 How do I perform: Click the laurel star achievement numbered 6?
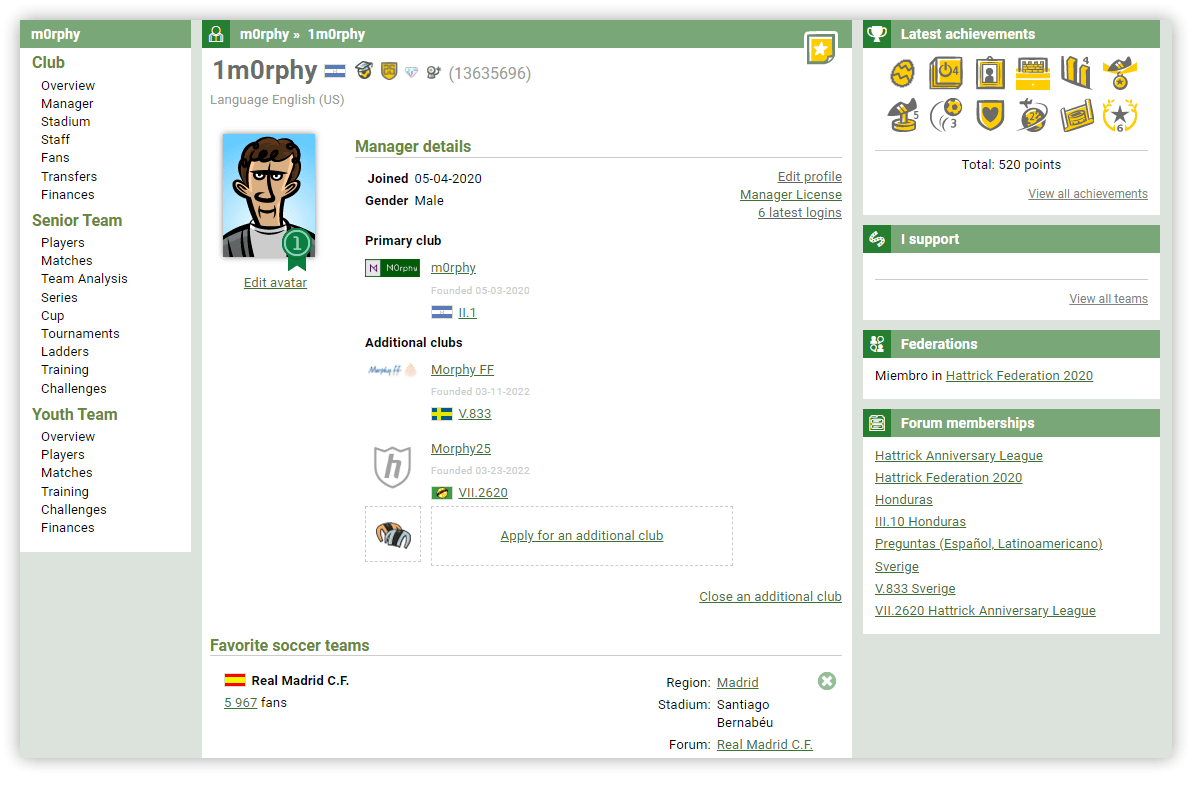coord(1120,116)
